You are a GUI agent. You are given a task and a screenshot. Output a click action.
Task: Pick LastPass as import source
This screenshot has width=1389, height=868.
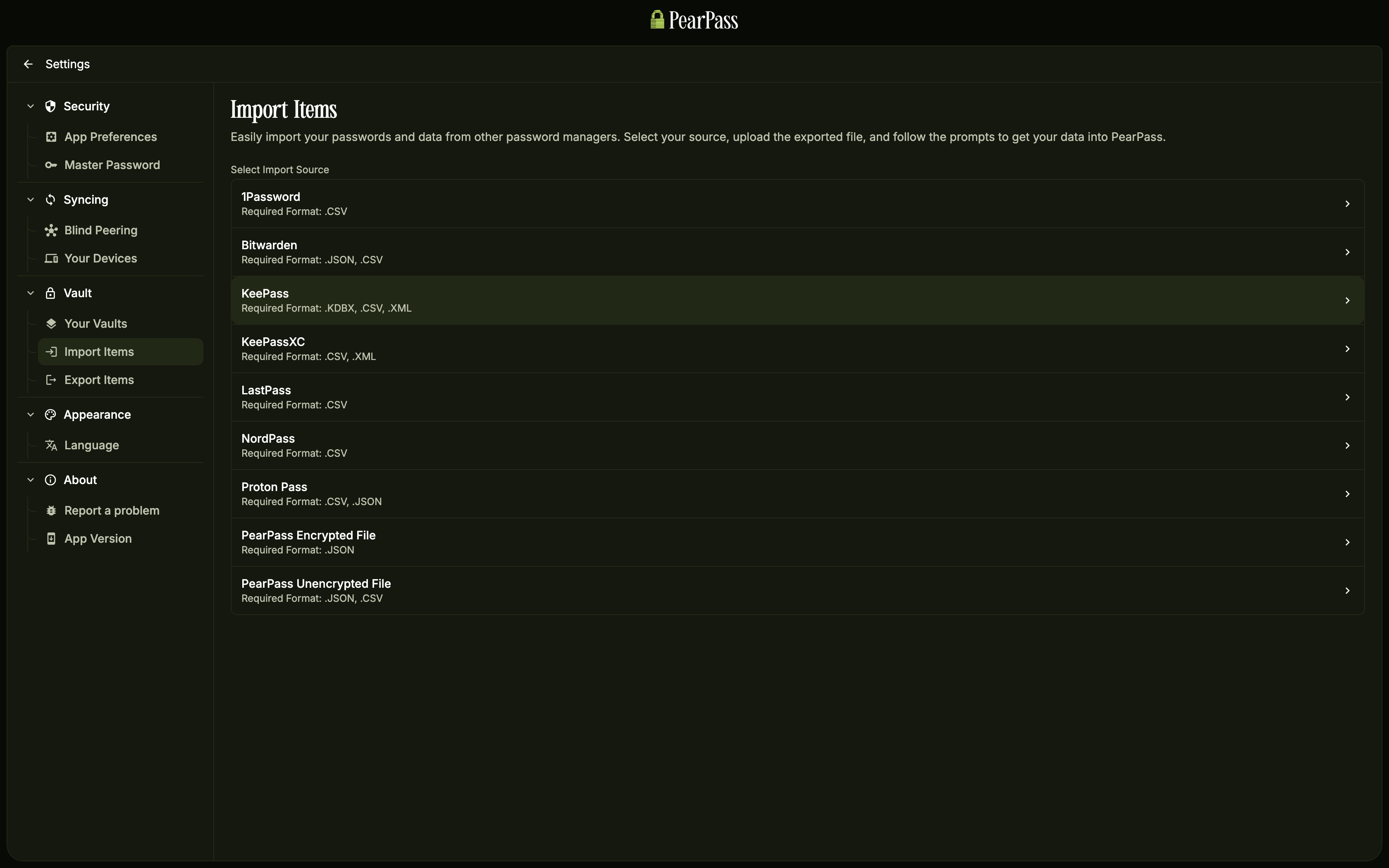pos(797,397)
